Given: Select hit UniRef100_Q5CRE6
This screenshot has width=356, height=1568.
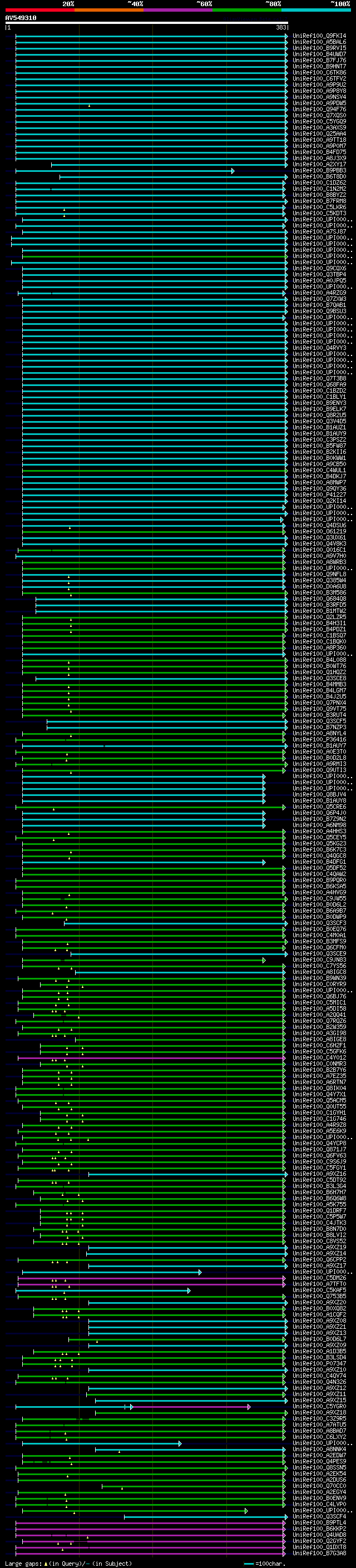Looking at the screenshot, I should pyautogui.click(x=319, y=807).
